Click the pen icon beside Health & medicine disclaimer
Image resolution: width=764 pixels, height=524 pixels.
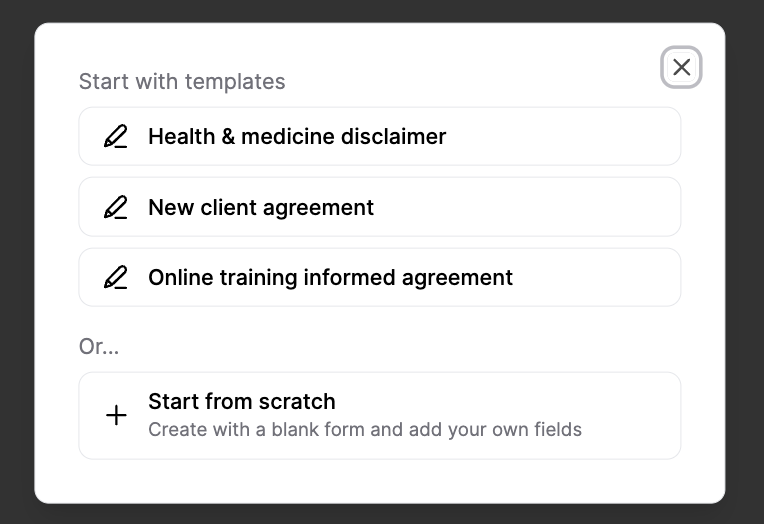coord(116,137)
